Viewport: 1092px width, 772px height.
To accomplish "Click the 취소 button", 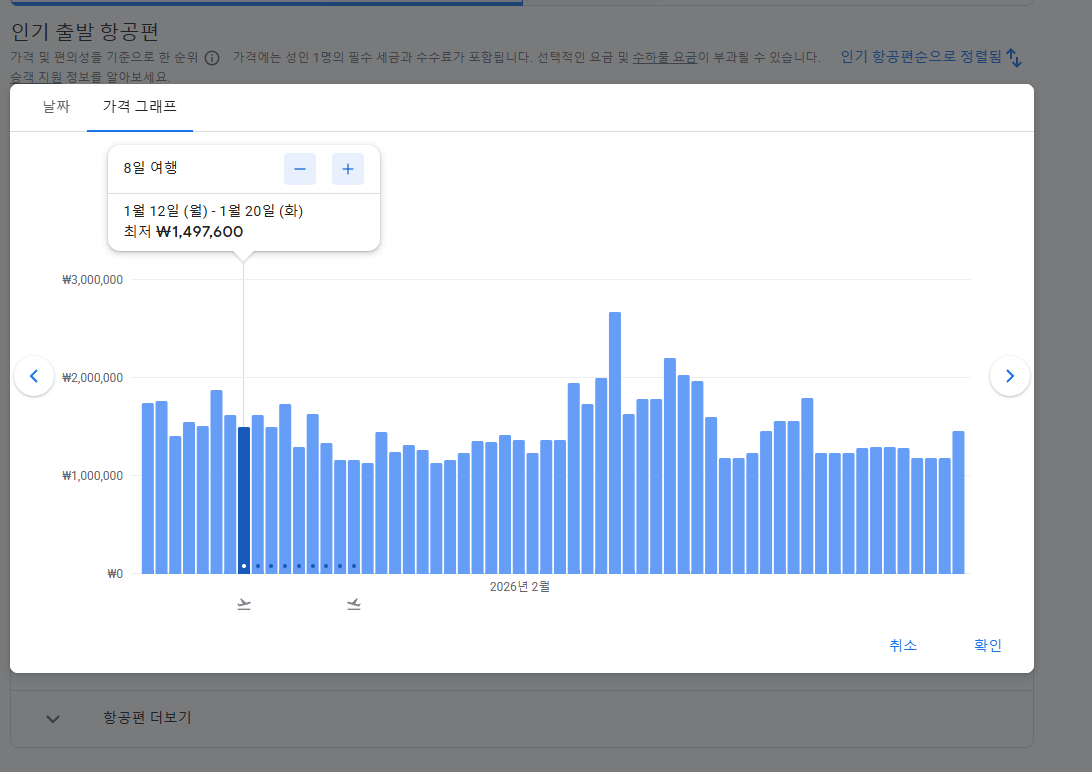I will [x=903, y=645].
